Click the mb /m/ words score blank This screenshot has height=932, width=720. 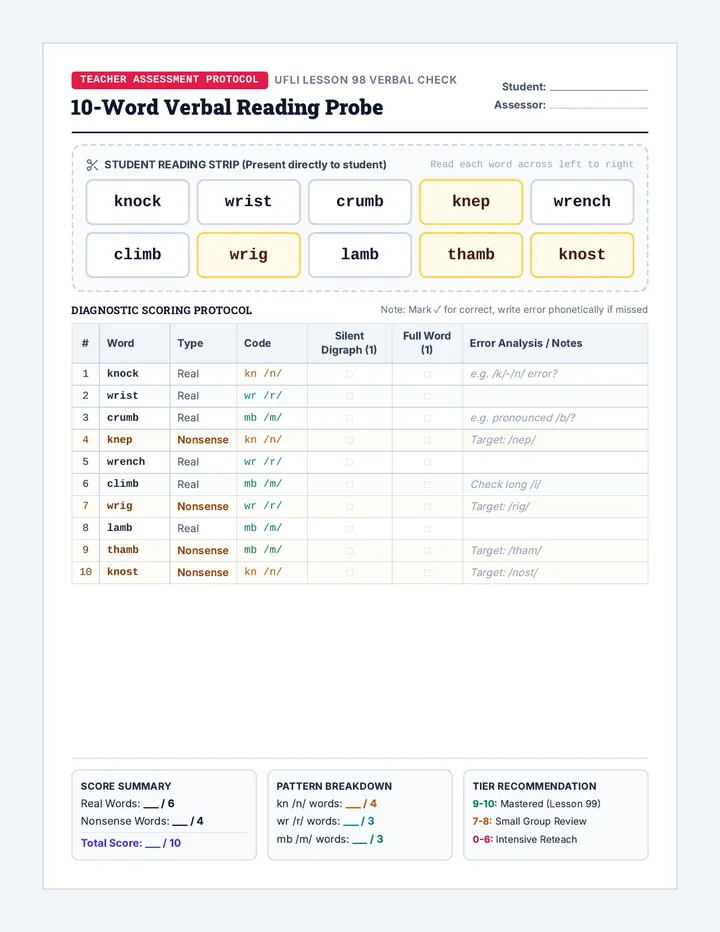click(360, 839)
